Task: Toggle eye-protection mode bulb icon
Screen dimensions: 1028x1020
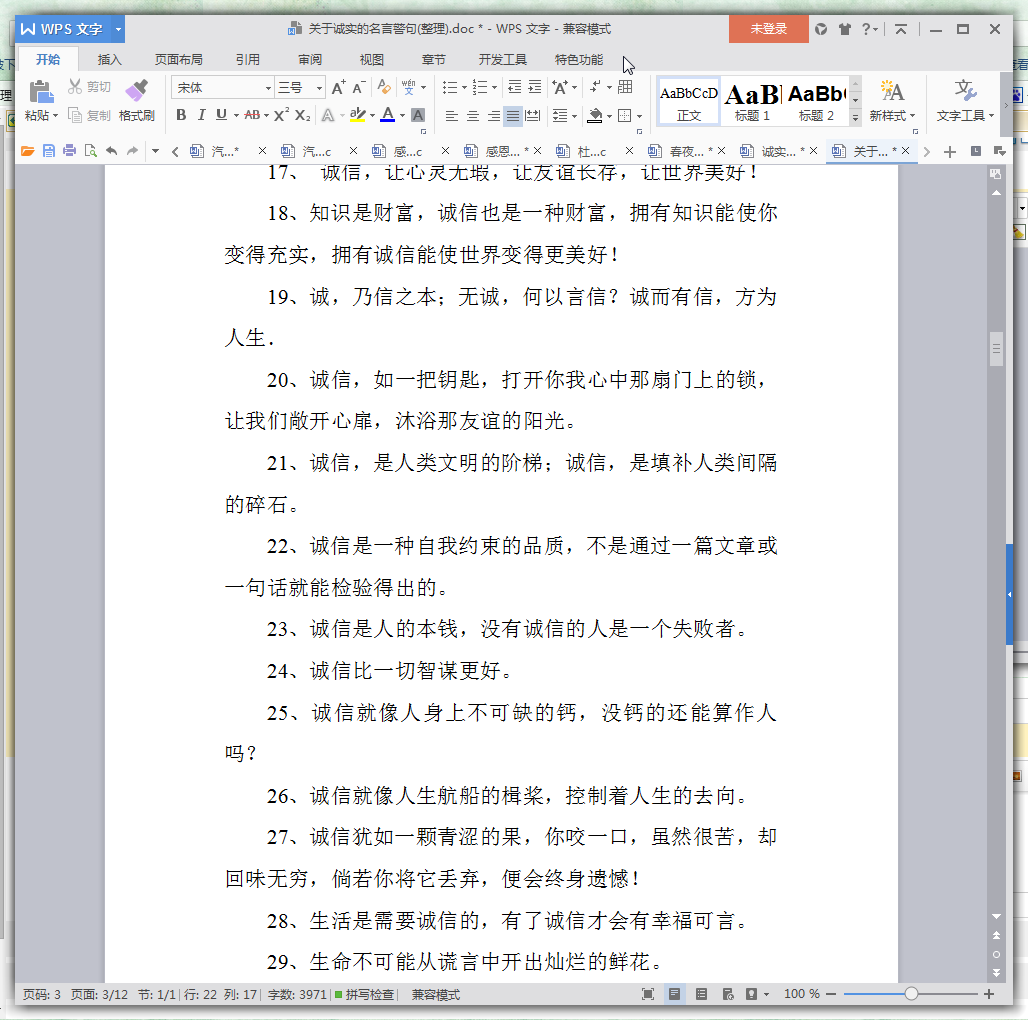Action: (752, 994)
